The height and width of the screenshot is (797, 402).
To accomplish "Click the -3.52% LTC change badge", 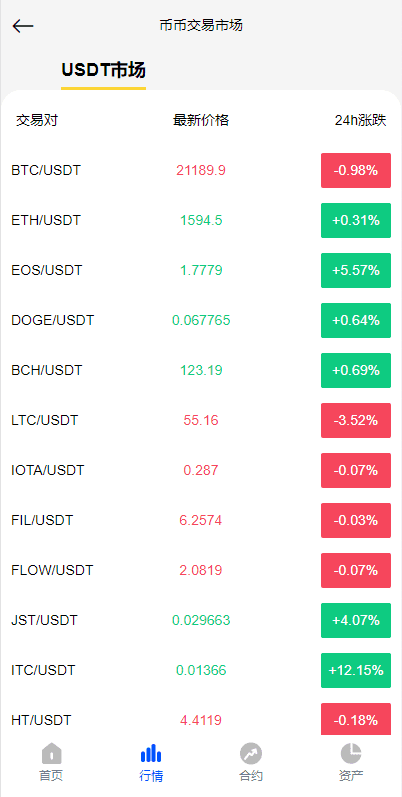I will point(356,420).
